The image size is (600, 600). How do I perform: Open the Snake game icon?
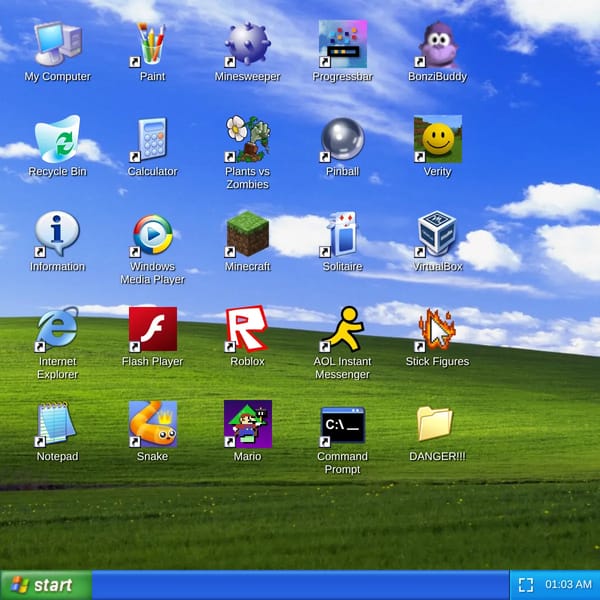152,424
